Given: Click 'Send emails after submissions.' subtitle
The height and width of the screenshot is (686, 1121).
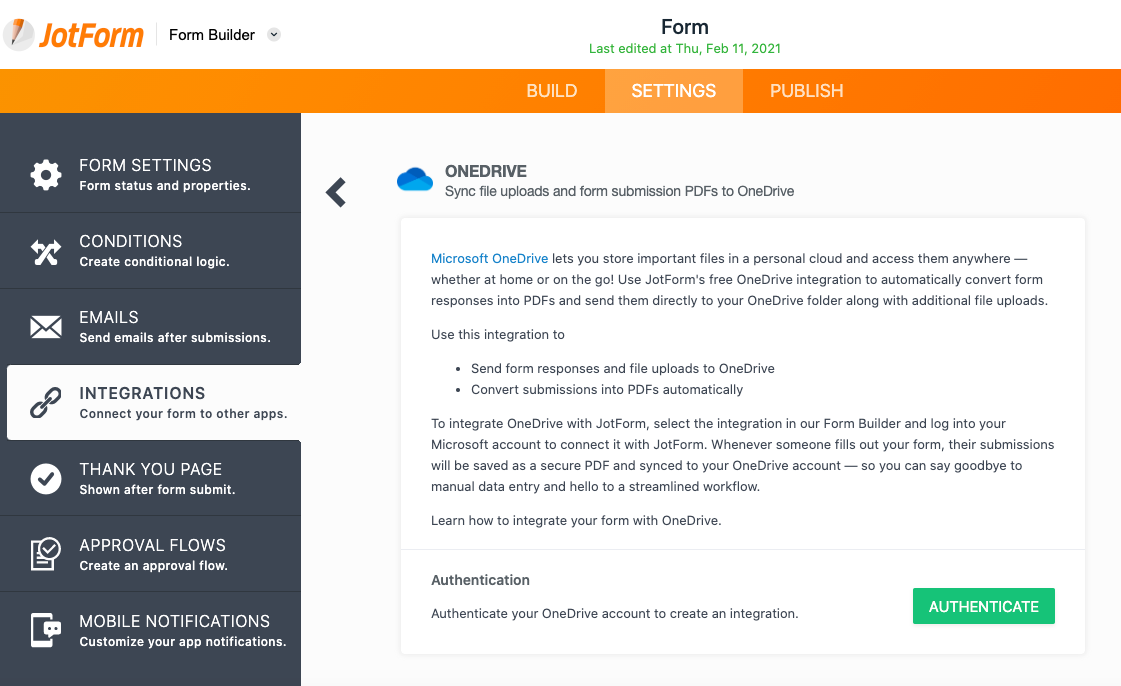Looking at the screenshot, I should pos(175,337).
